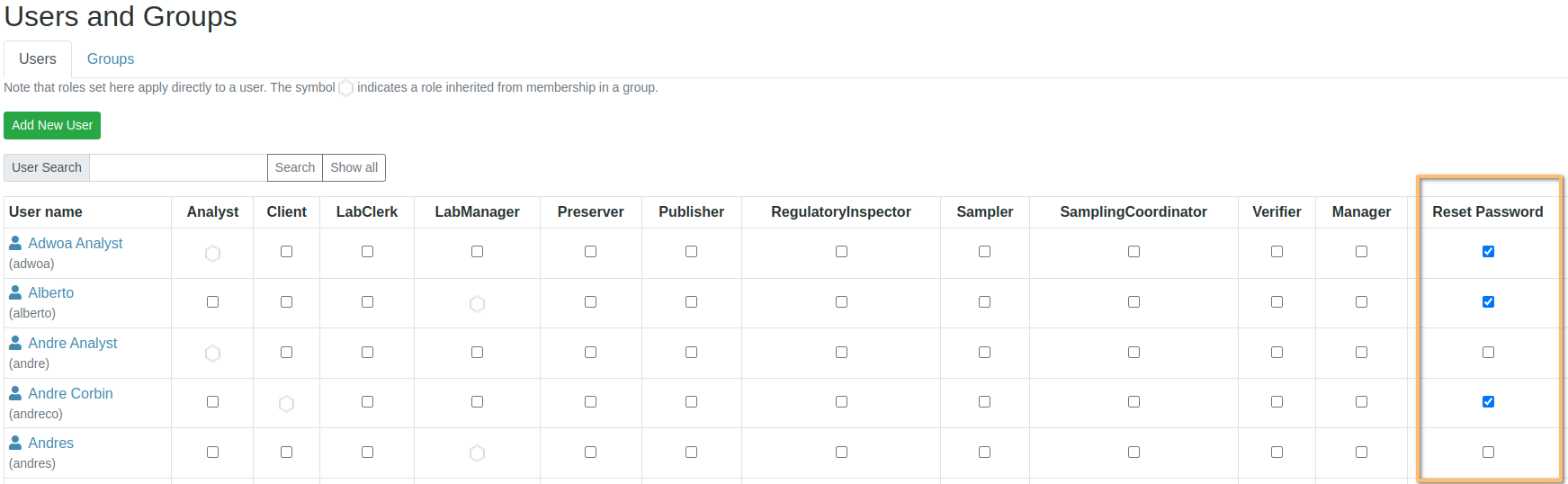Tick Publisher role for Andre Corbin
Viewport: 1568px width, 484px height.
click(691, 402)
